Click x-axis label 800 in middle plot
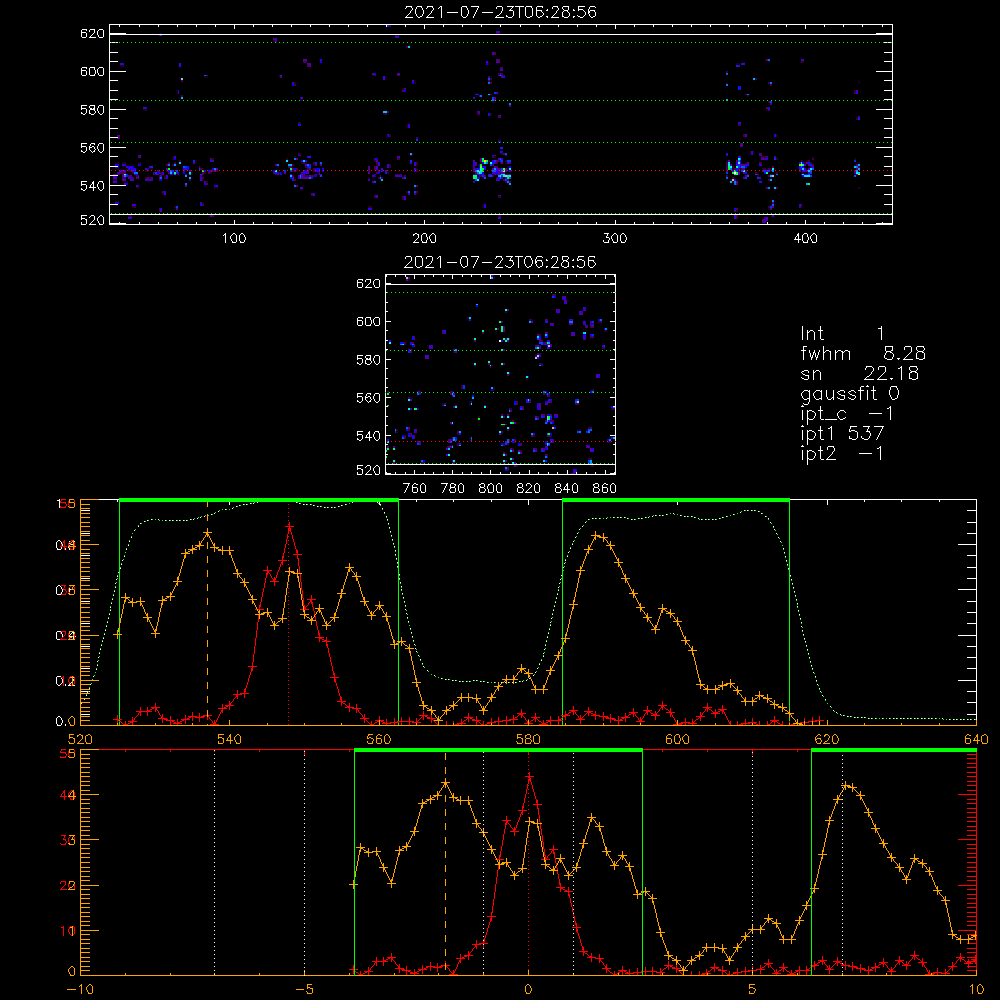Viewport: 1000px width, 1000px height. coord(490,489)
